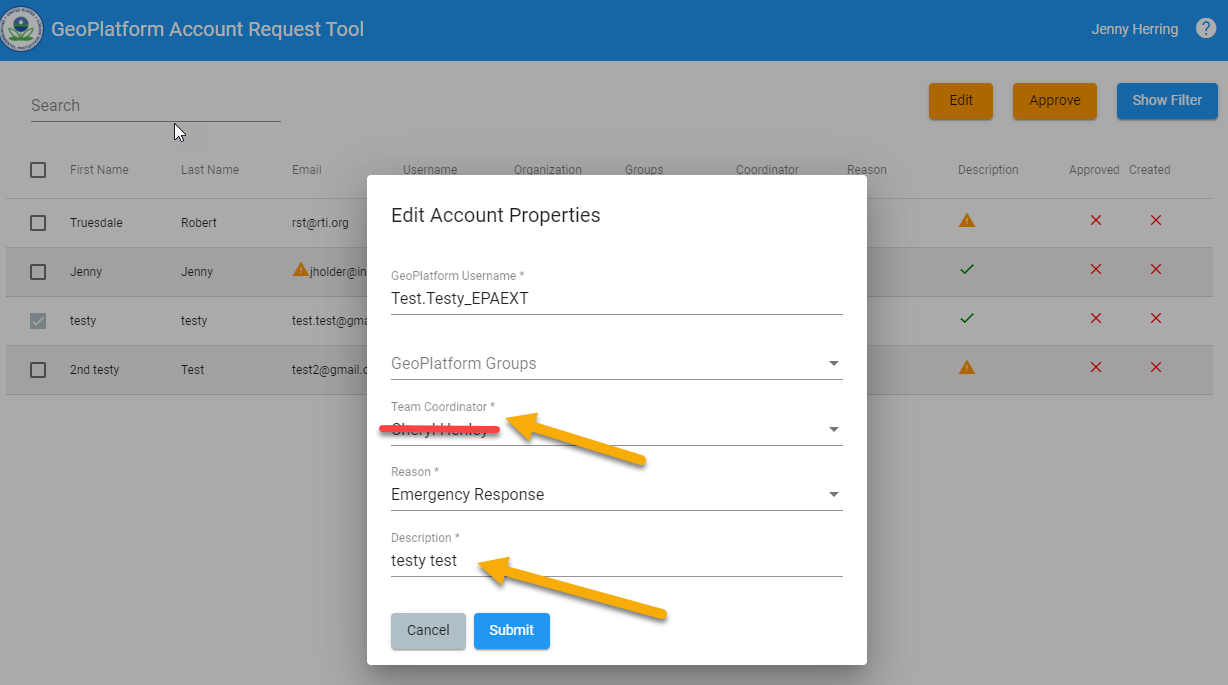Click green checkmark in Jenny's Description column
Screen dimensions: 1228x685
[966, 269]
